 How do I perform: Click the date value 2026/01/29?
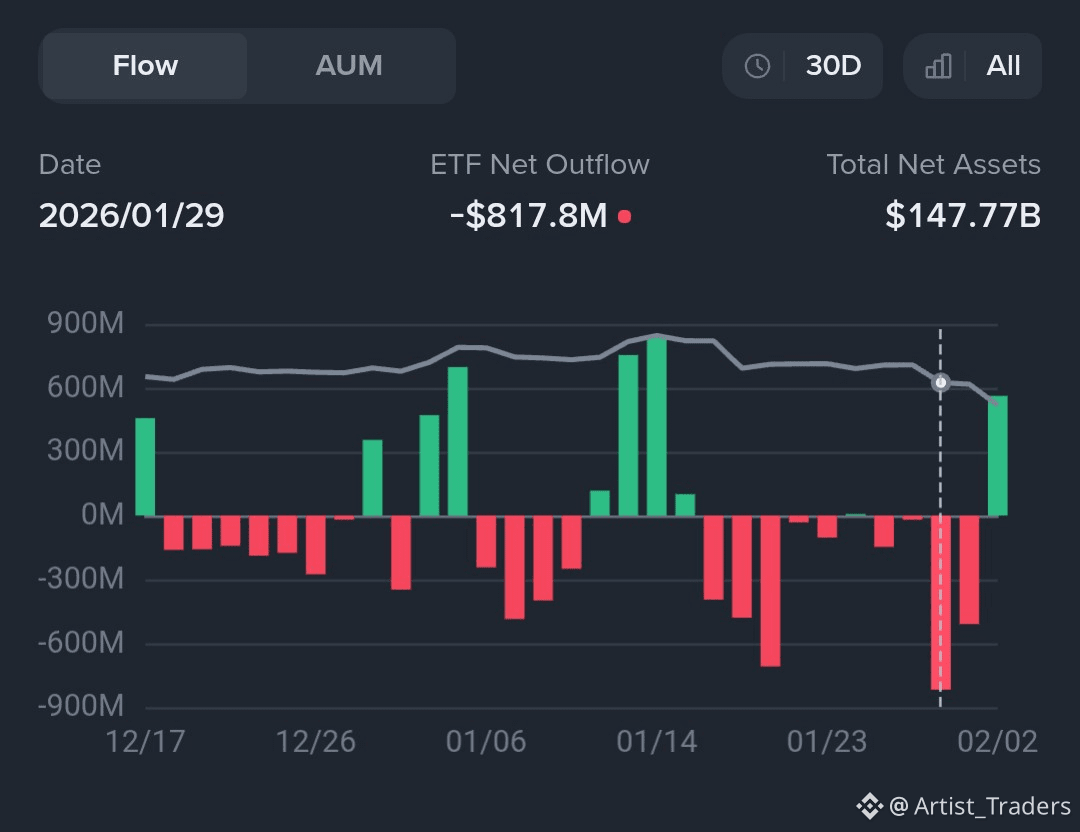(x=131, y=215)
